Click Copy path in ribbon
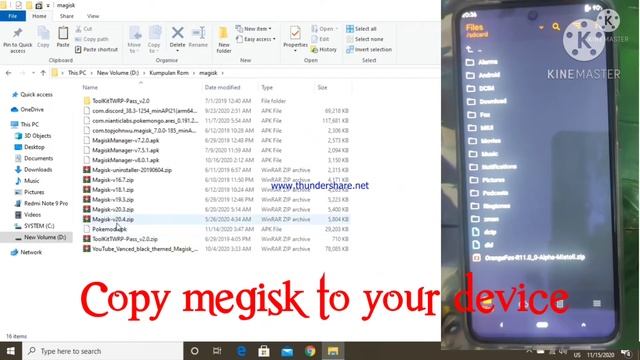 tap(92, 39)
